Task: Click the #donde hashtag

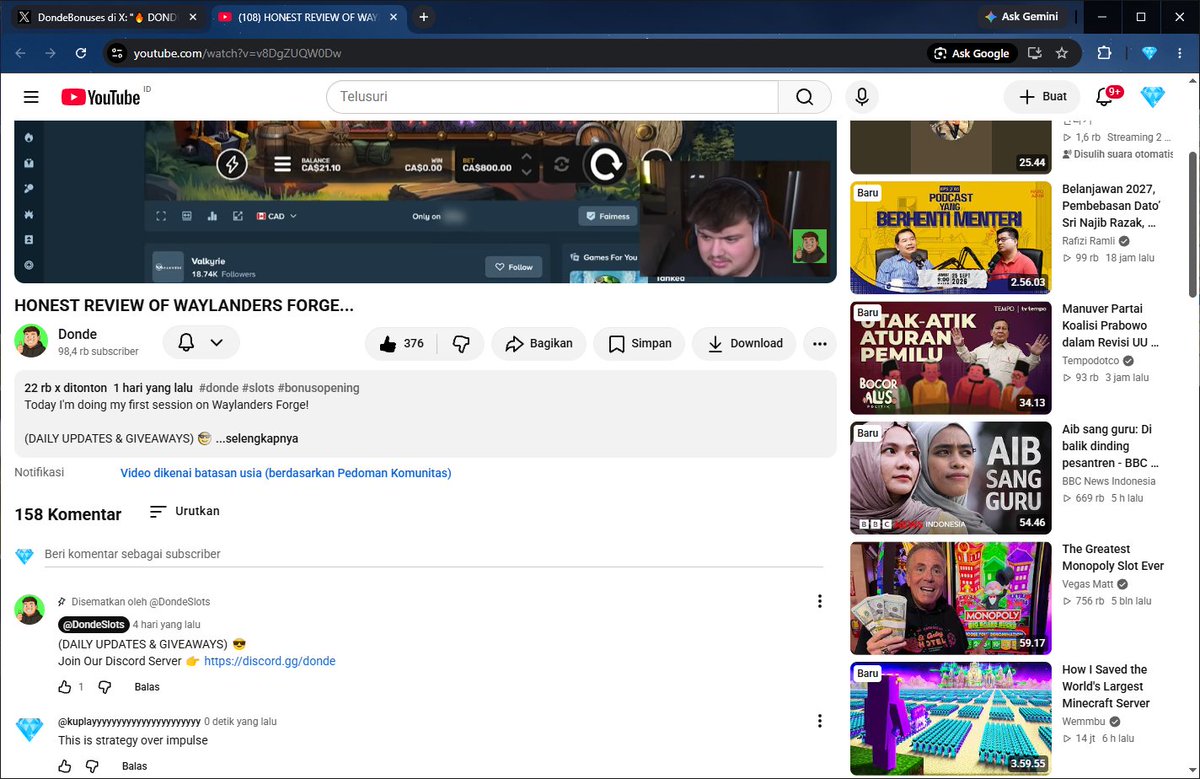Action: pos(218,388)
